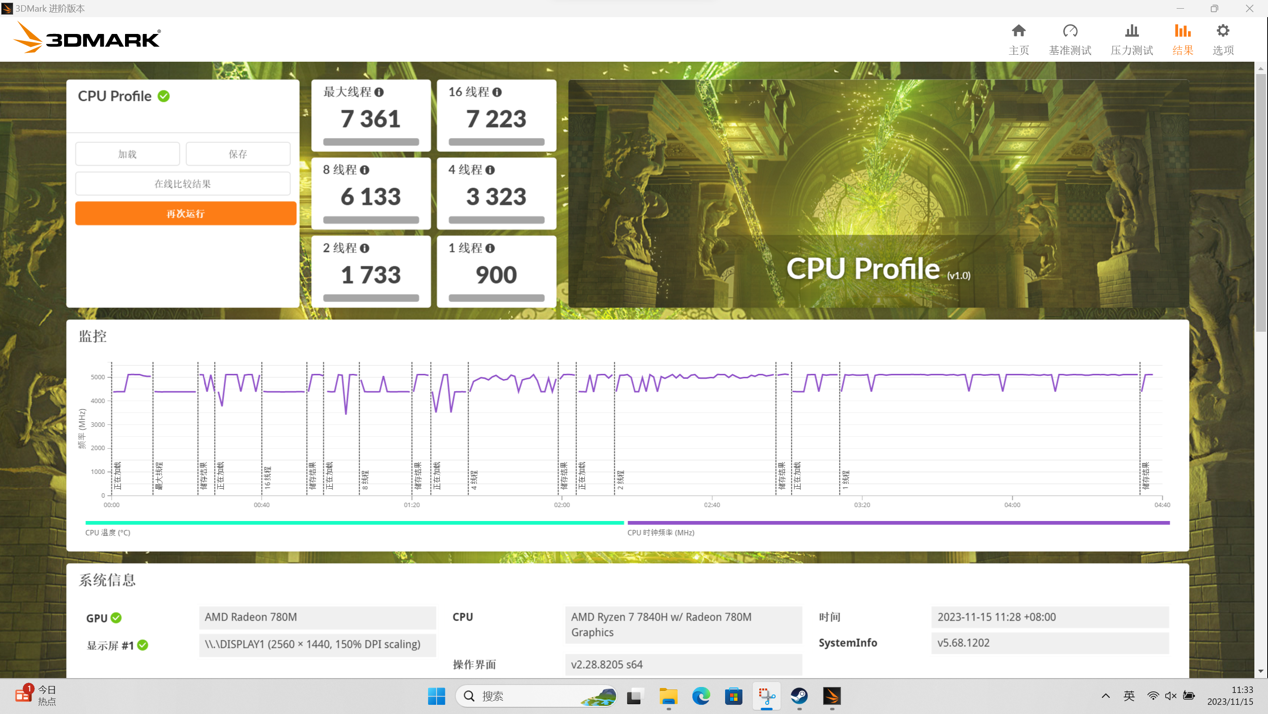The height and width of the screenshot is (714, 1268).
Task: Open Microsoft Store from the taskbar
Action: point(734,696)
